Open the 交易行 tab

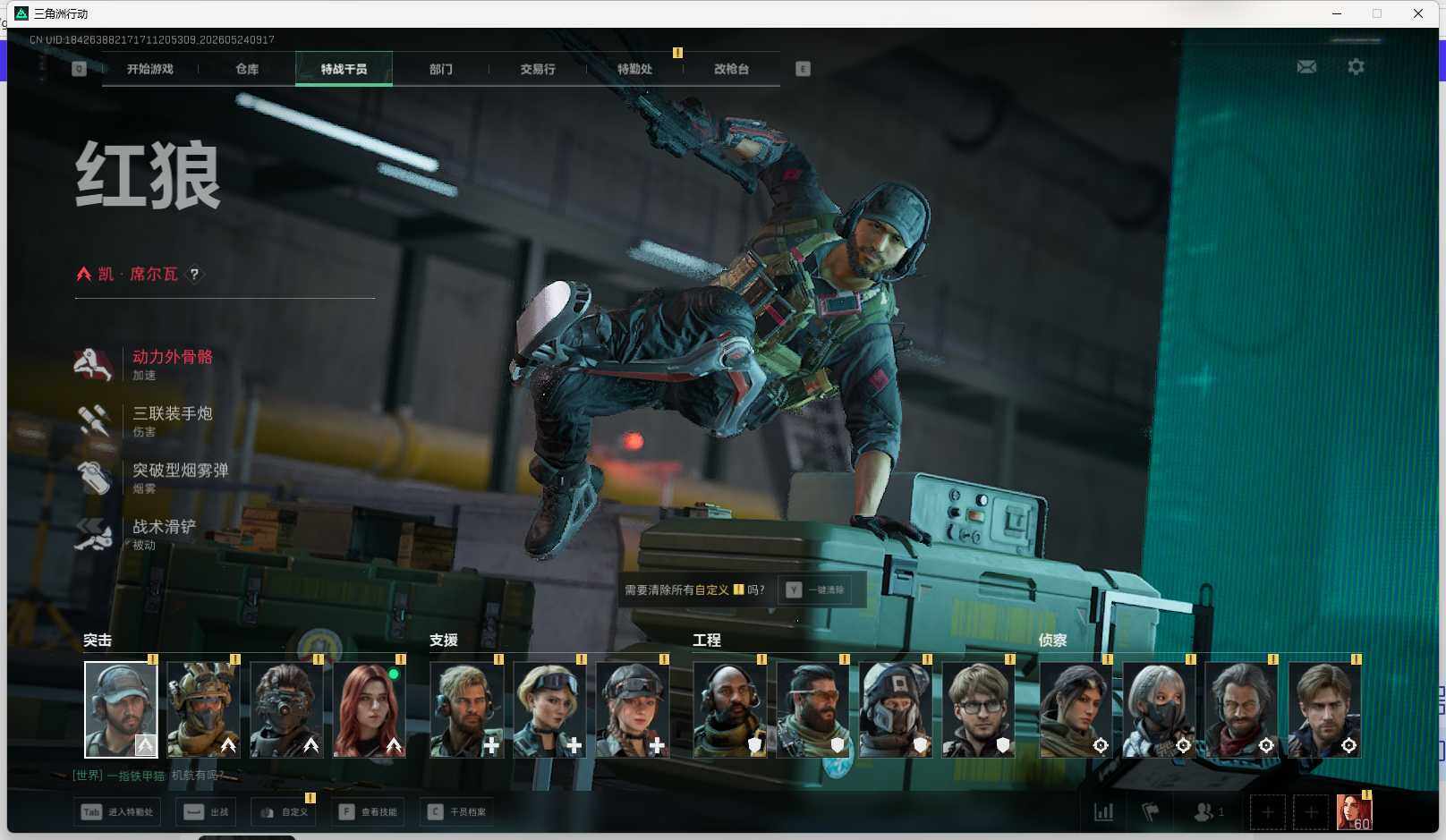pos(538,69)
